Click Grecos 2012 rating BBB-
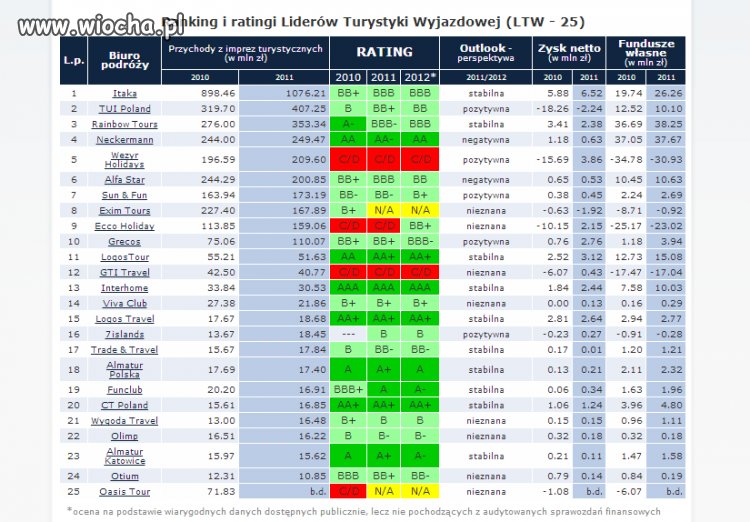This screenshot has width=750, height=522. 420,242
